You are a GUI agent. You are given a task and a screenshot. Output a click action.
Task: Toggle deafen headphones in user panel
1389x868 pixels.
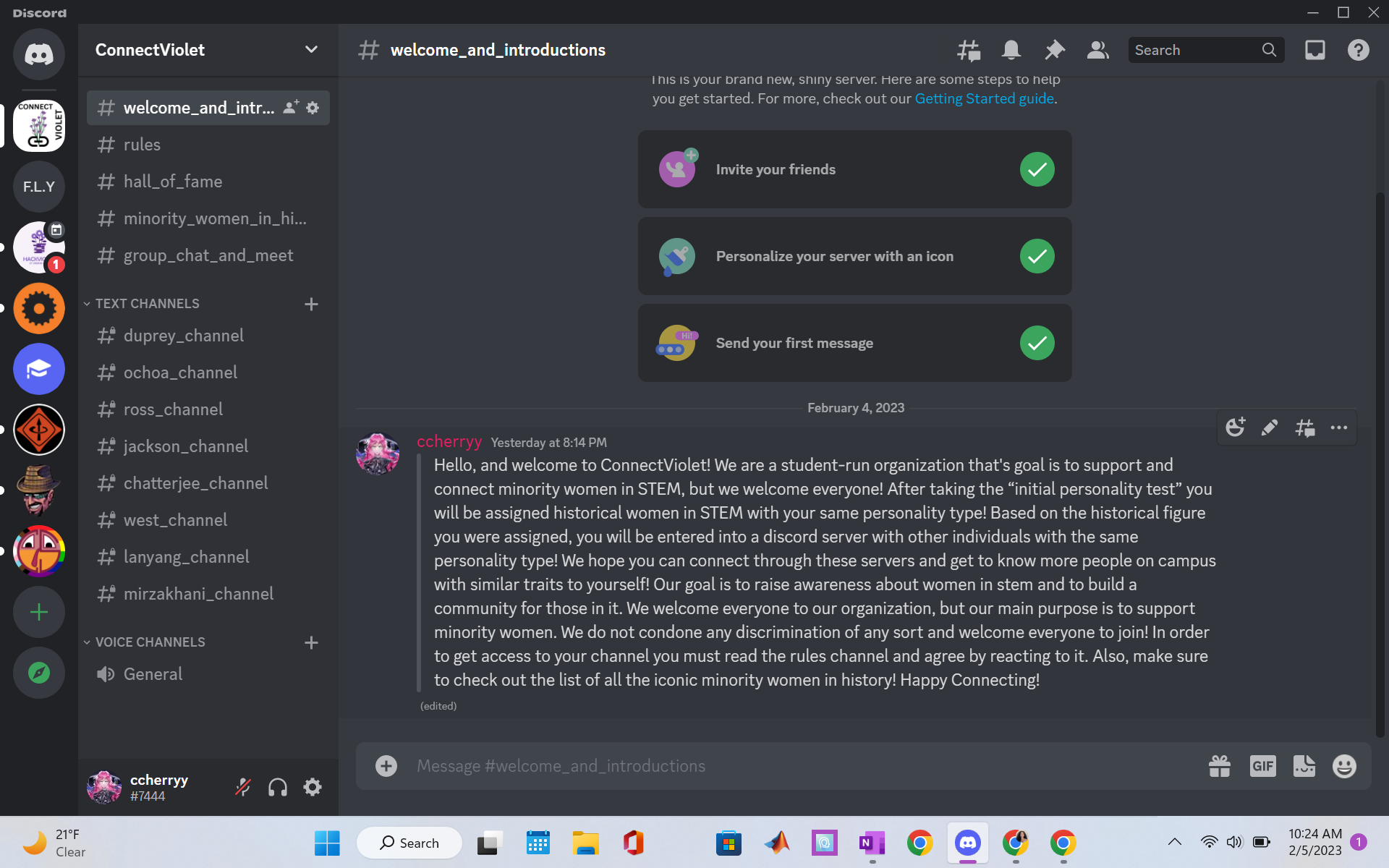[x=278, y=787]
